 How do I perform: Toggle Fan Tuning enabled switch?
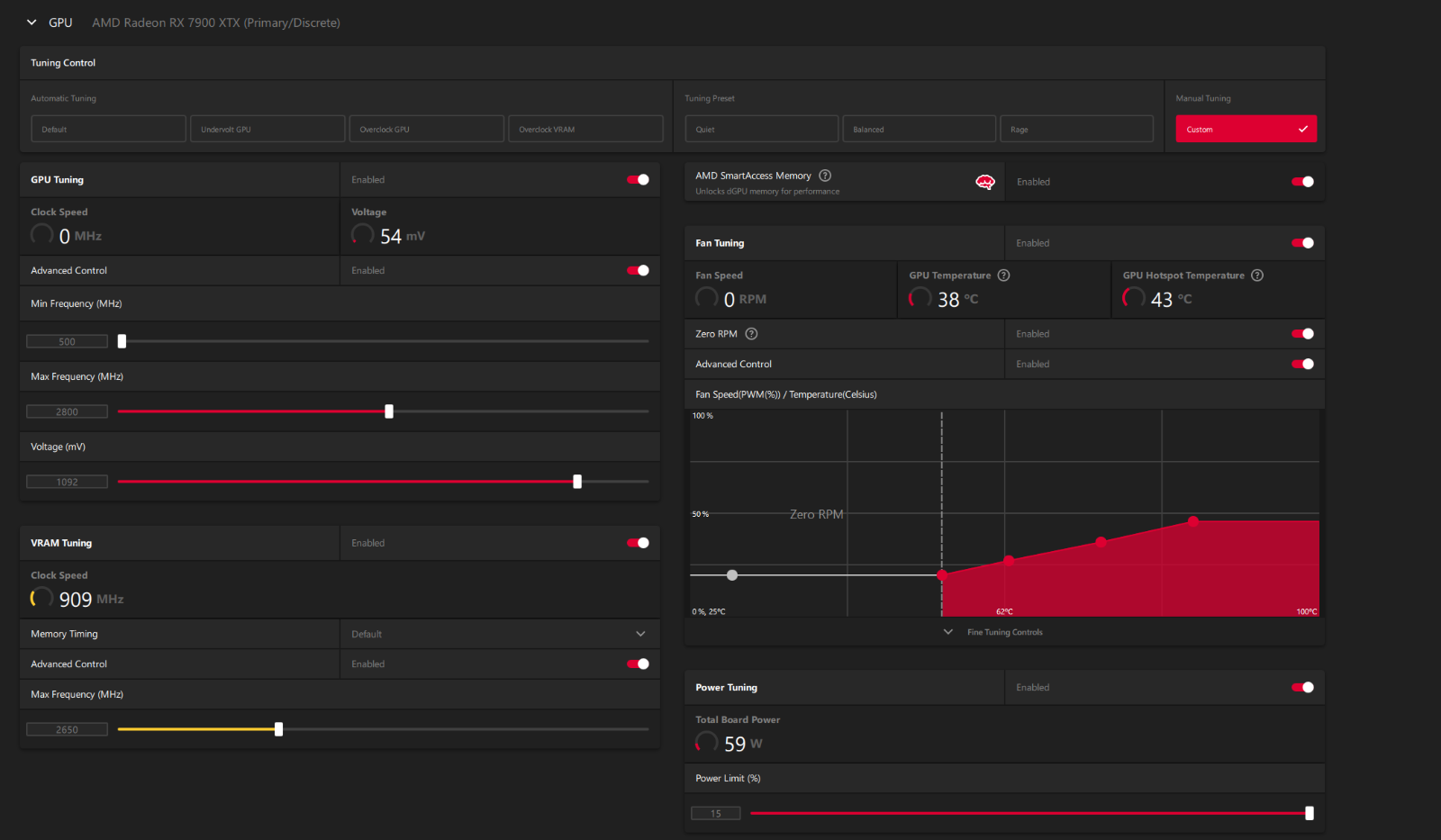[x=1302, y=243]
